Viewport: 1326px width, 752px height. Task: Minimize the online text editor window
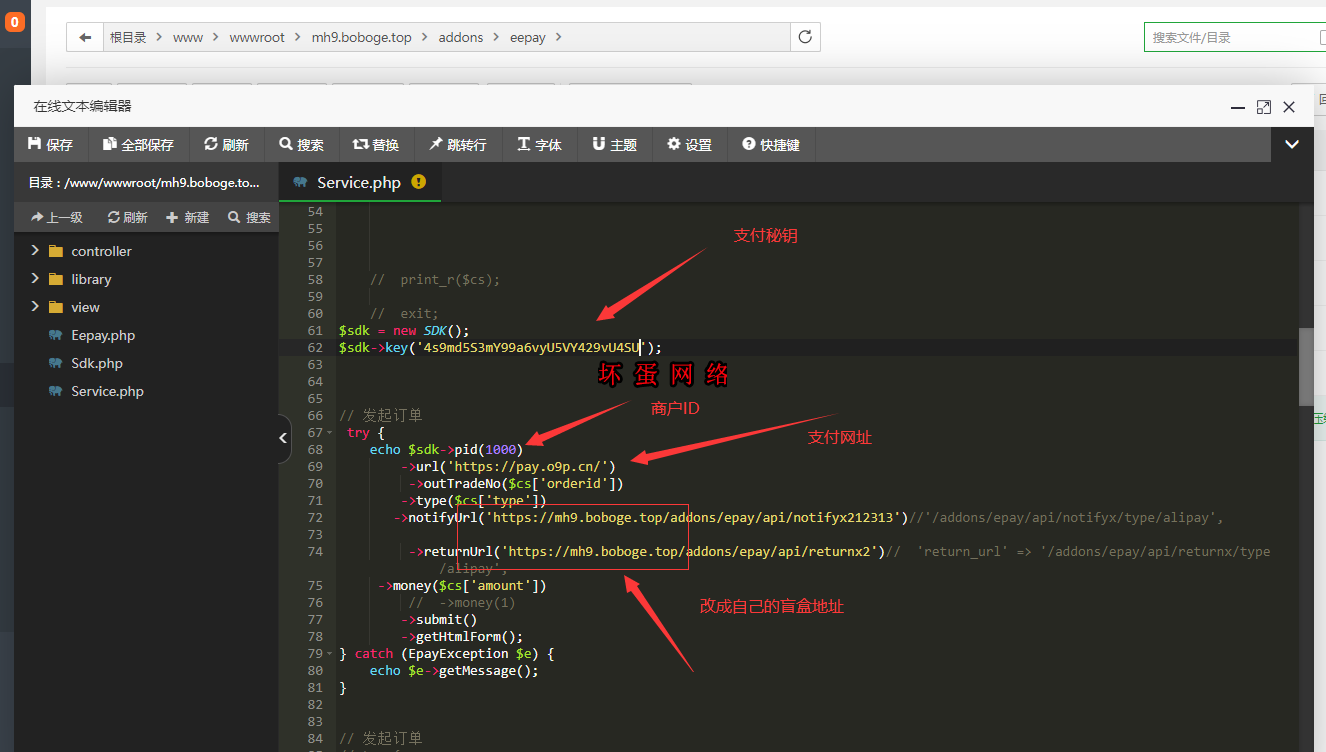(1238, 107)
